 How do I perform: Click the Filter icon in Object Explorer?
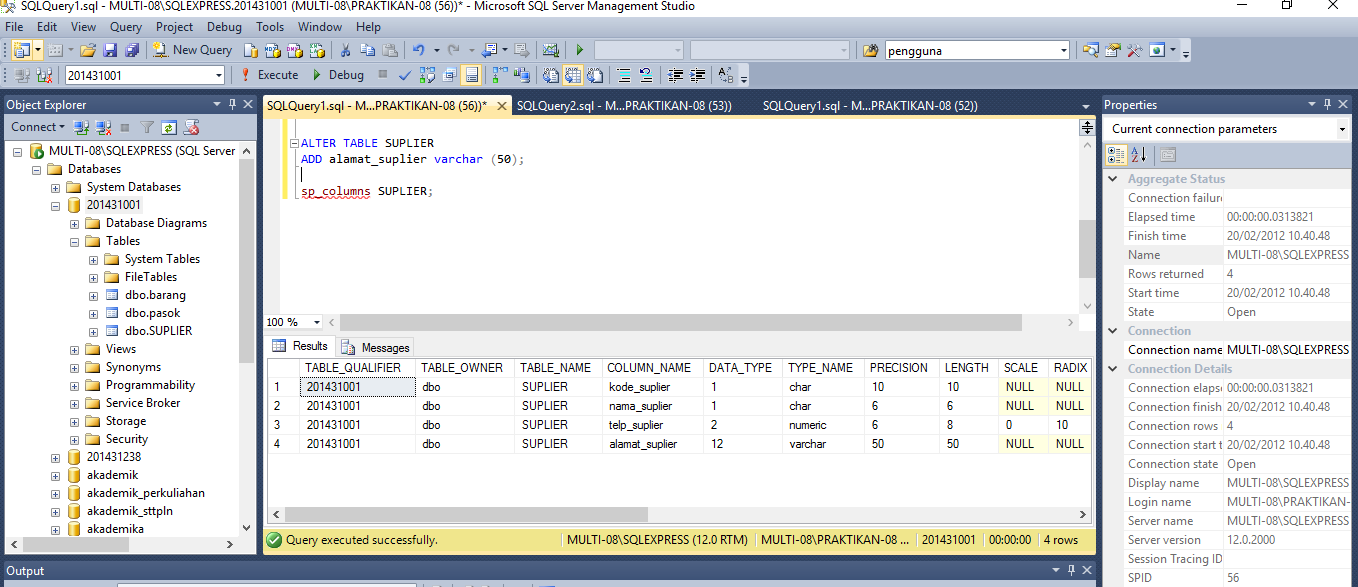[147, 127]
